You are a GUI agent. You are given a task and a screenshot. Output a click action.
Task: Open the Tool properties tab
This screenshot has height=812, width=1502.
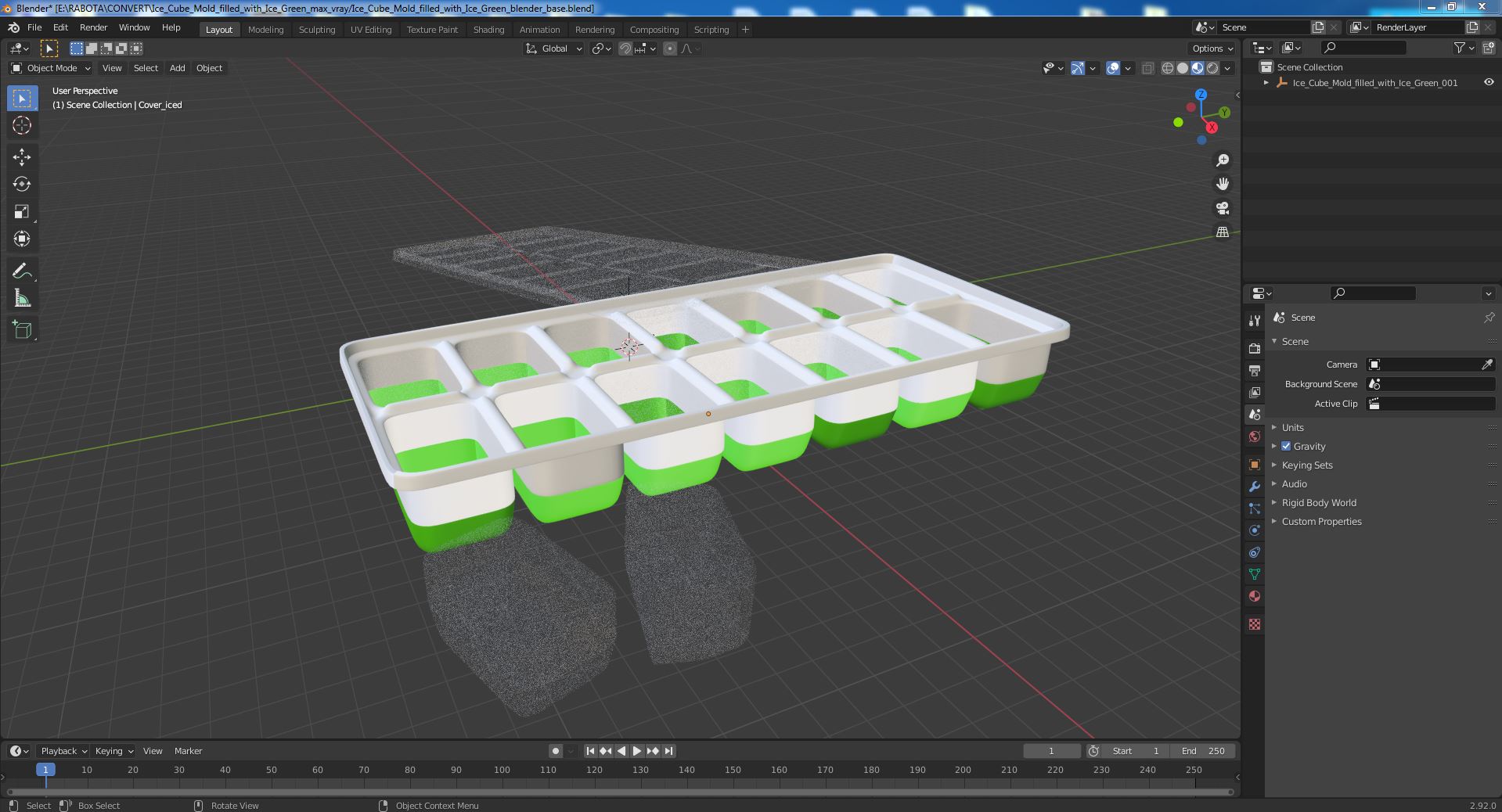(x=1255, y=321)
